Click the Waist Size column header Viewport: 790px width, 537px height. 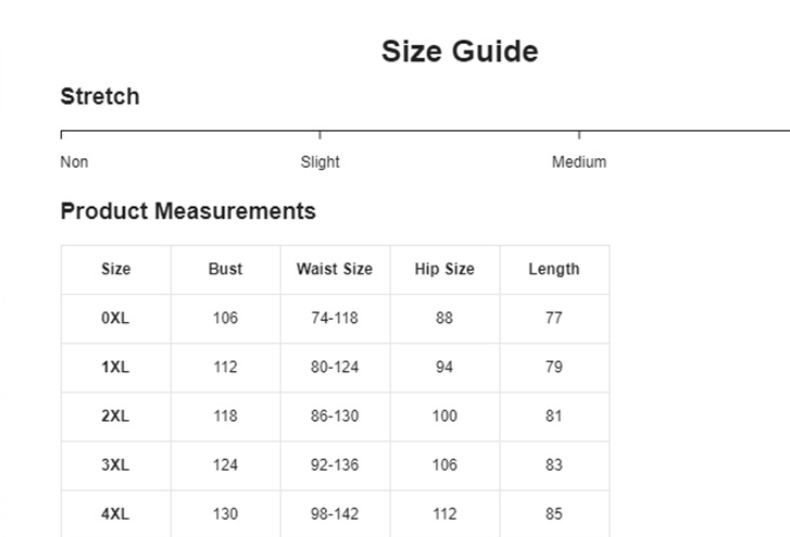click(x=334, y=269)
